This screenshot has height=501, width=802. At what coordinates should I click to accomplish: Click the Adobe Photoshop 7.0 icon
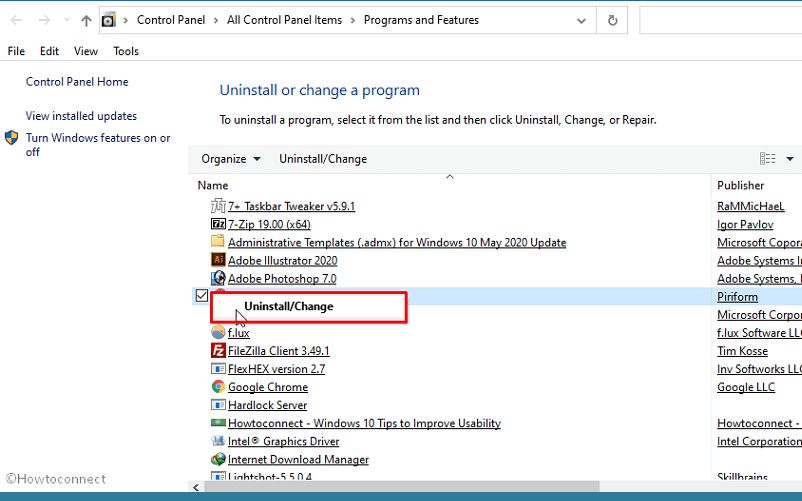click(x=218, y=278)
